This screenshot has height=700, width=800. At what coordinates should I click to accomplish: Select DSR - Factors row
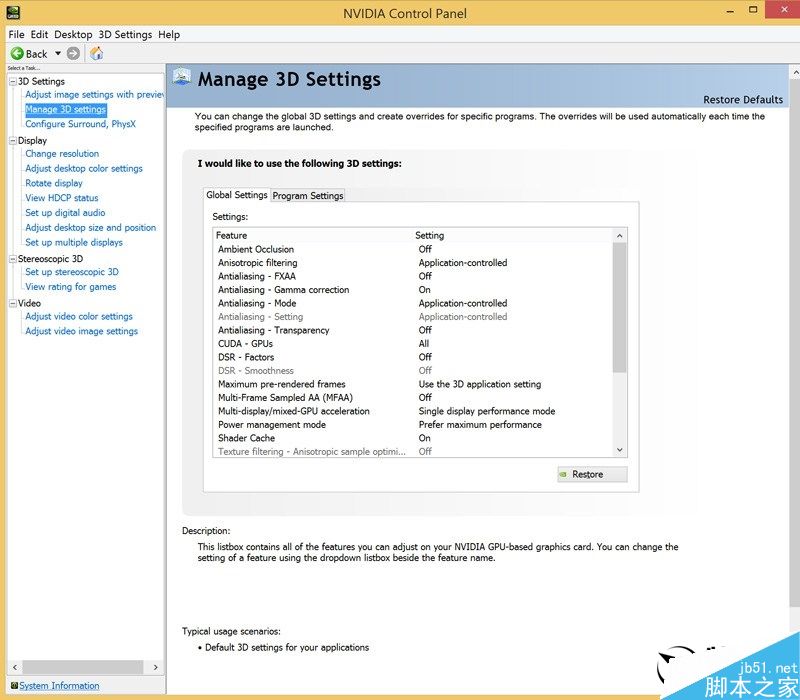tap(413, 357)
